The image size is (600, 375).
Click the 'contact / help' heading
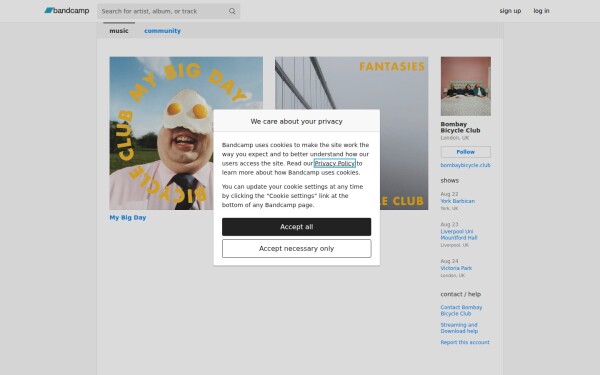point(460,294)
